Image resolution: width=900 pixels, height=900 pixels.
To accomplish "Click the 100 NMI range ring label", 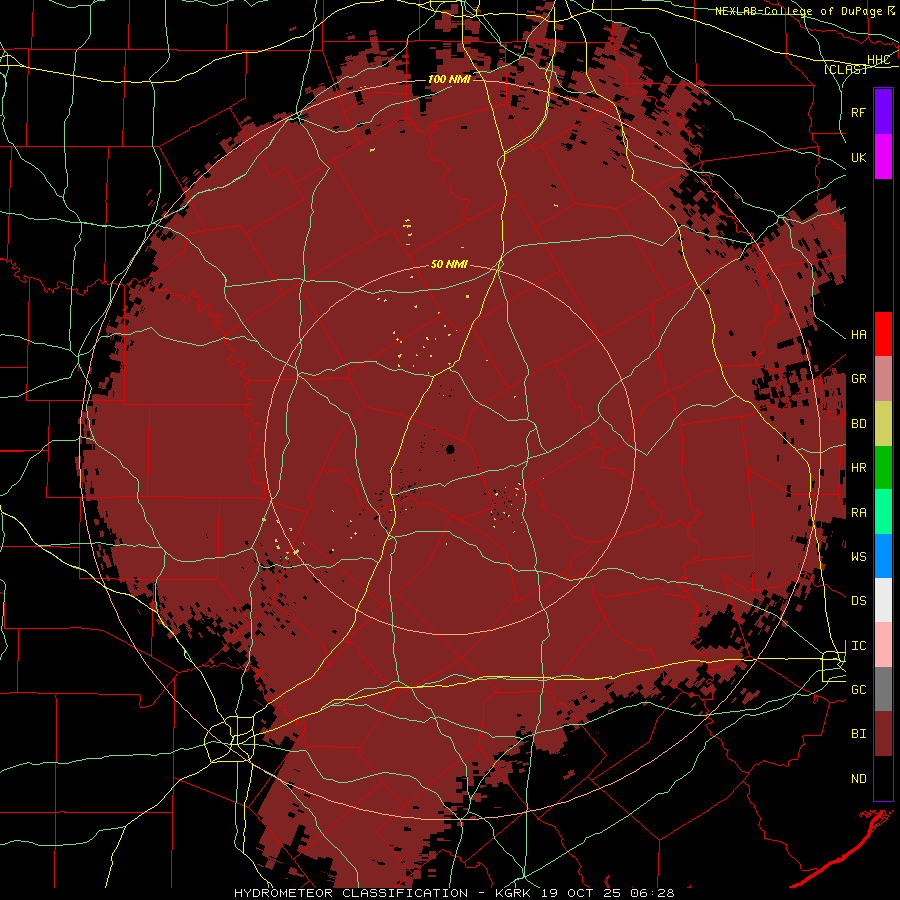I will (449, 79).
